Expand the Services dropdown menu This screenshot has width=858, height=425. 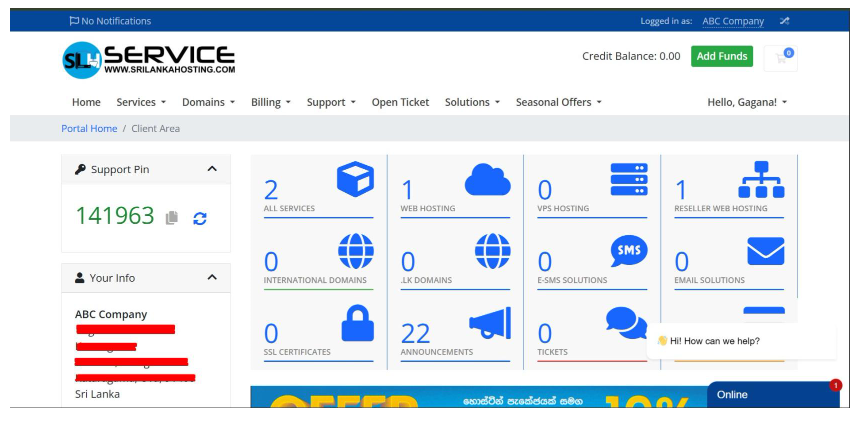coord(141,102)
